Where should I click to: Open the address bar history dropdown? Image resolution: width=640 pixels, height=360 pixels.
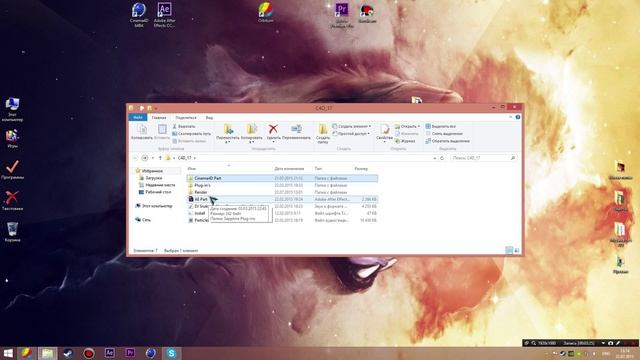[434, 158]
